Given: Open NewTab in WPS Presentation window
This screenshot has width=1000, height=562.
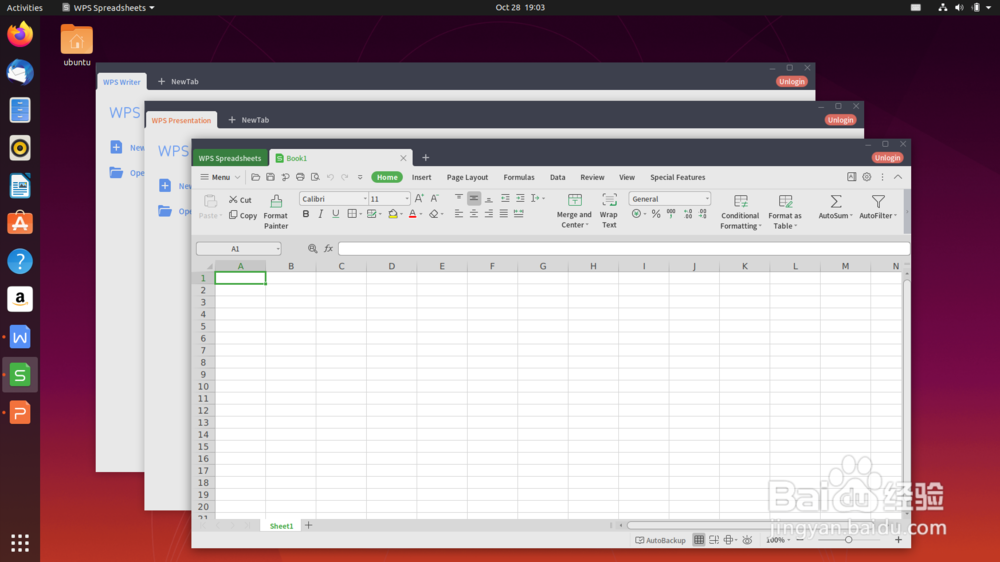Looking at the screenshot, I should pos(249,120).
